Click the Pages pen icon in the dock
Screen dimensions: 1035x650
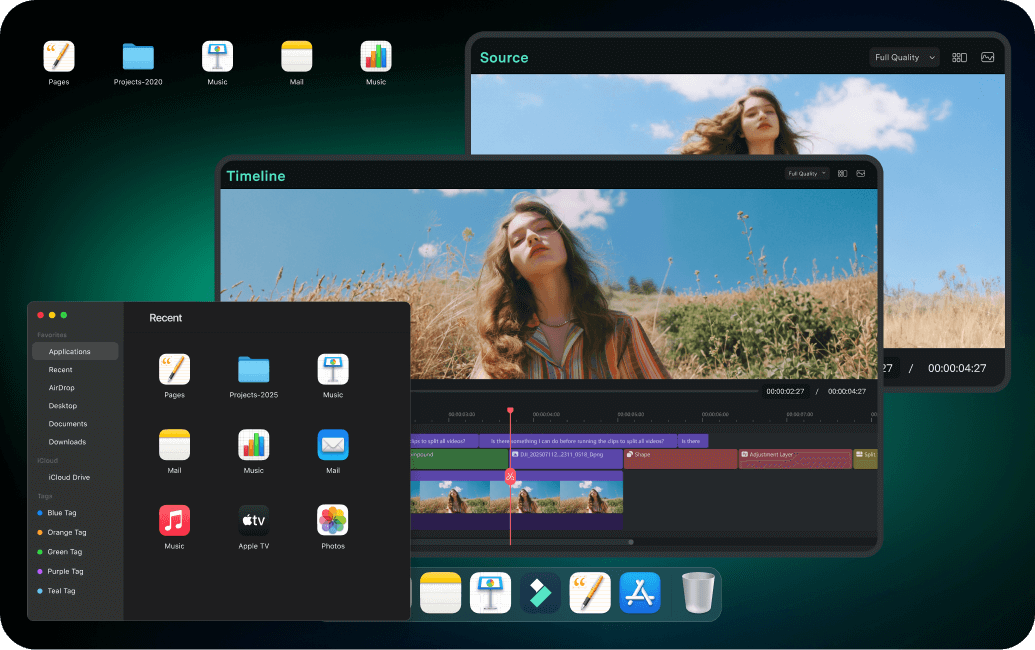(589, 593)
